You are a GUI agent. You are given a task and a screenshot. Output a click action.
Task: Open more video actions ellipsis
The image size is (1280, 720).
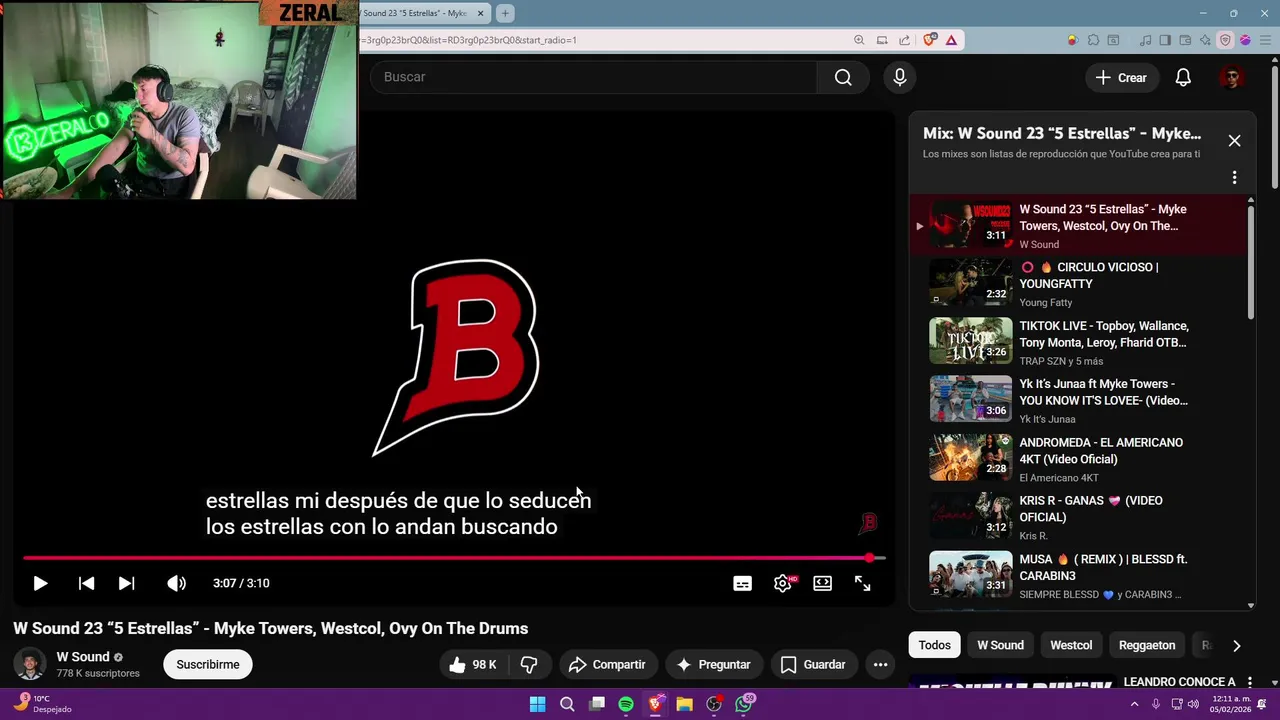[x=880, y=664]
